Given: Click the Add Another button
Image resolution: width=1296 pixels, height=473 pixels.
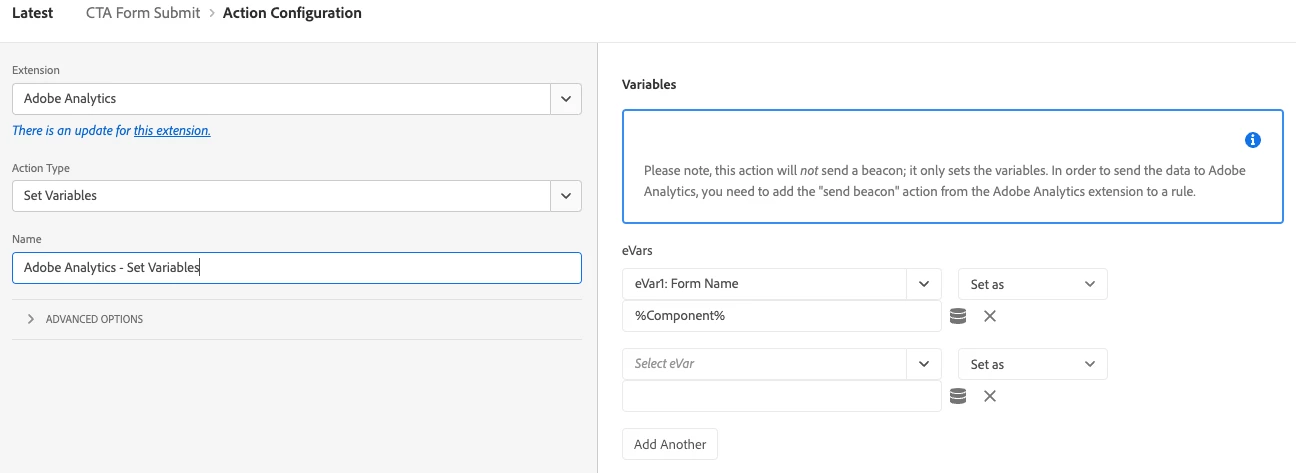Looking at the screenshot, I should pyautogui.click(x=670, y=444).
